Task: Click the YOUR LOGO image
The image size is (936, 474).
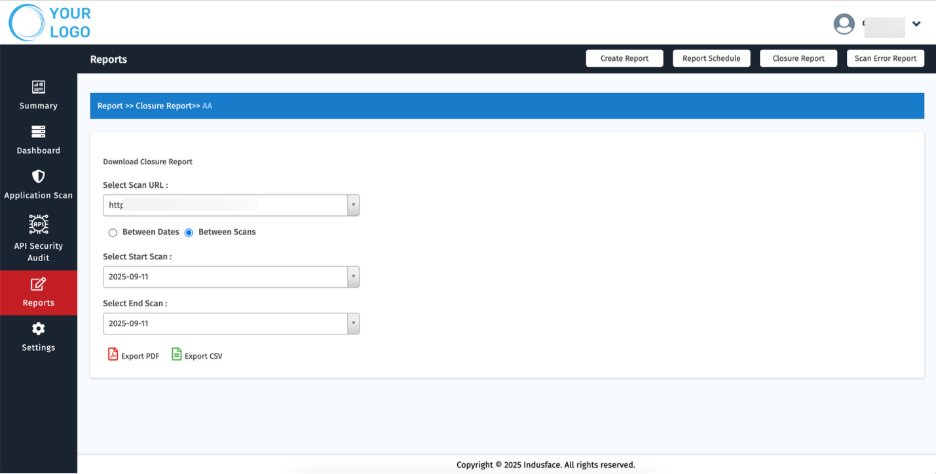Action: coord(50,23)
